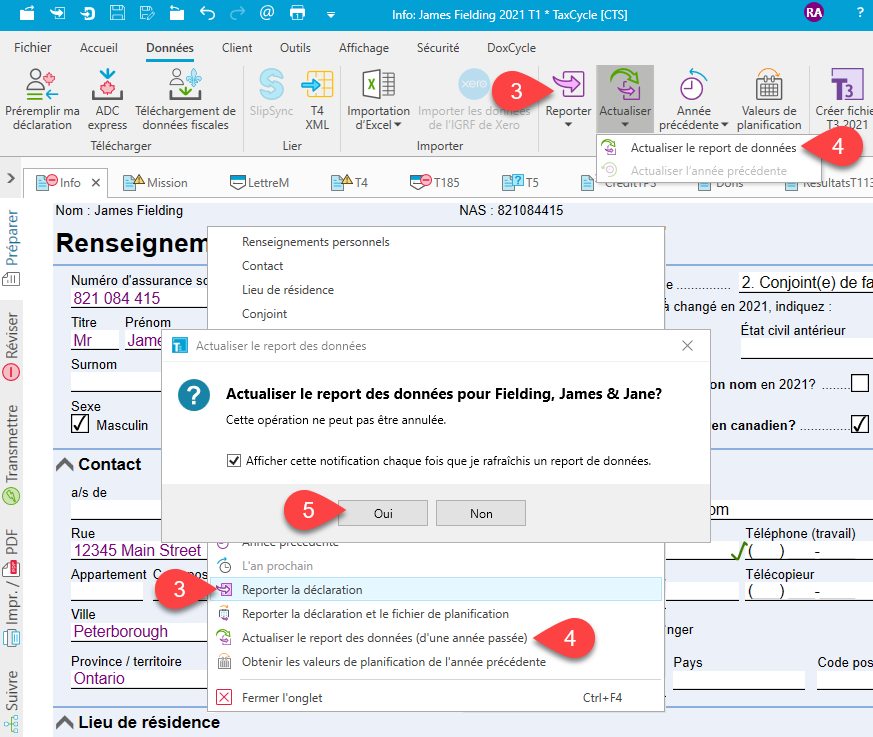Open the Fichier menu

33,48
